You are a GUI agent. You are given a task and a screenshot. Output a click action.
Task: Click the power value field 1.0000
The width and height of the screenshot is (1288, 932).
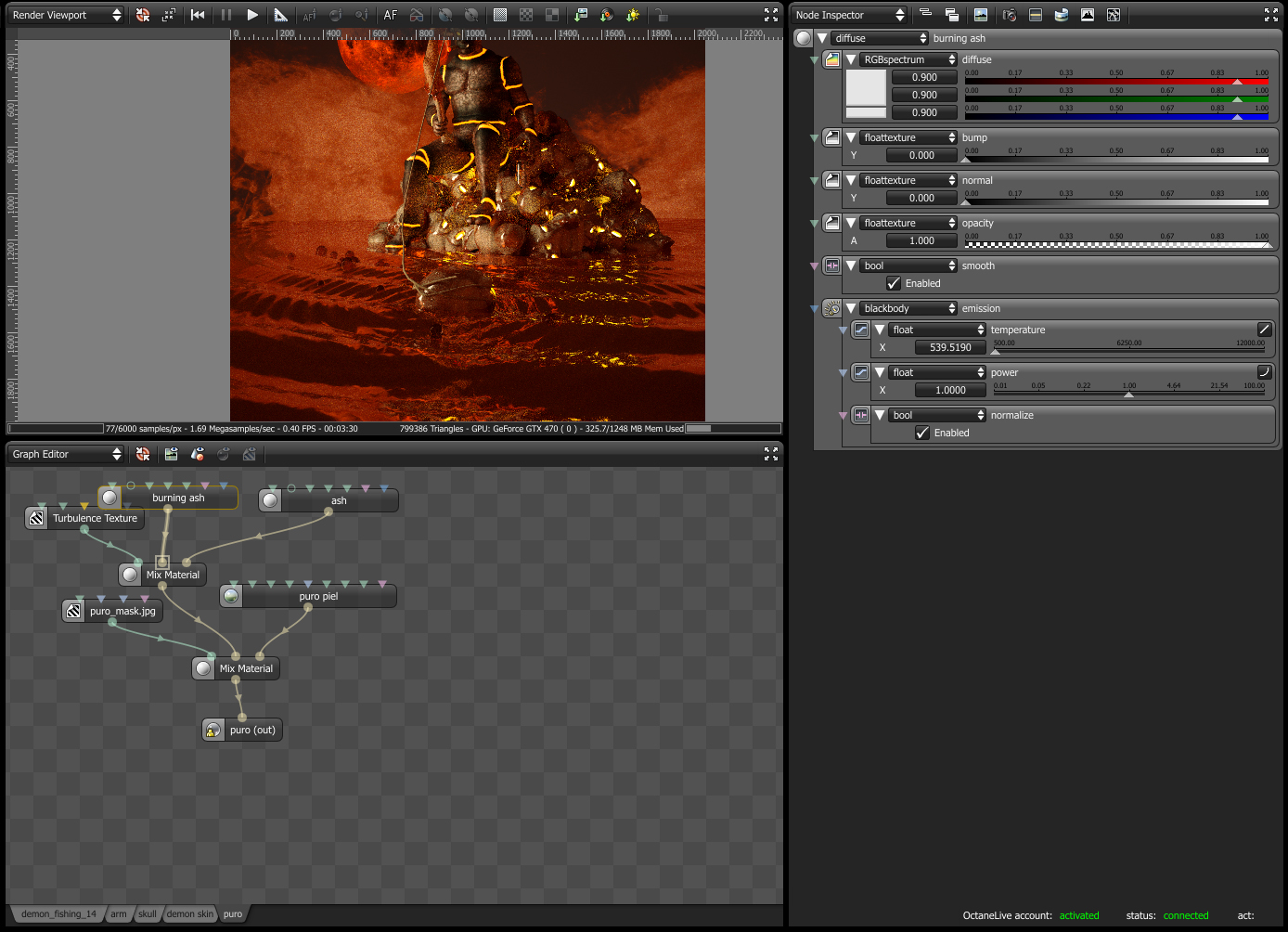[950, 390]
